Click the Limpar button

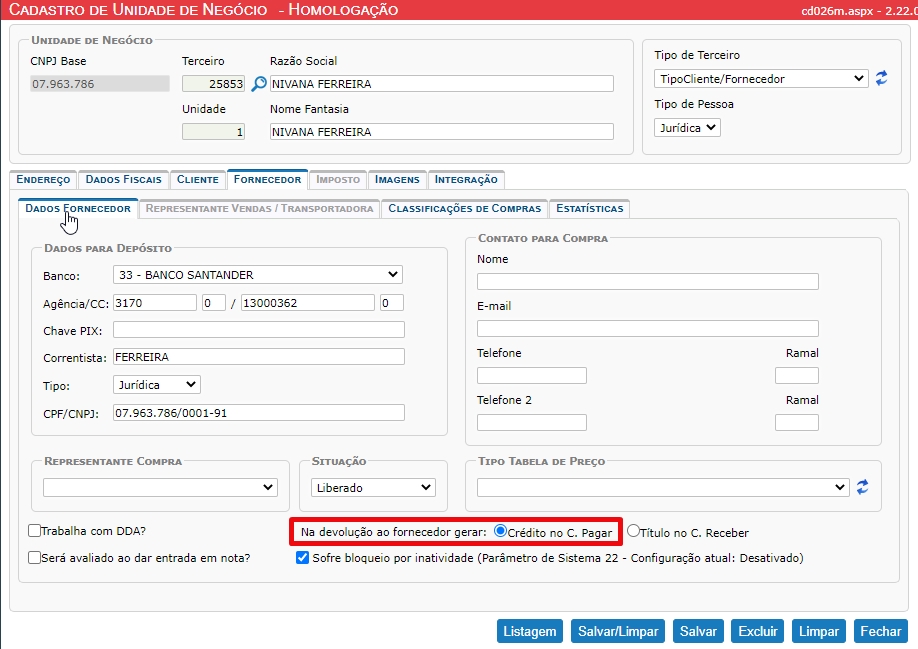click(x=818, y=631)
